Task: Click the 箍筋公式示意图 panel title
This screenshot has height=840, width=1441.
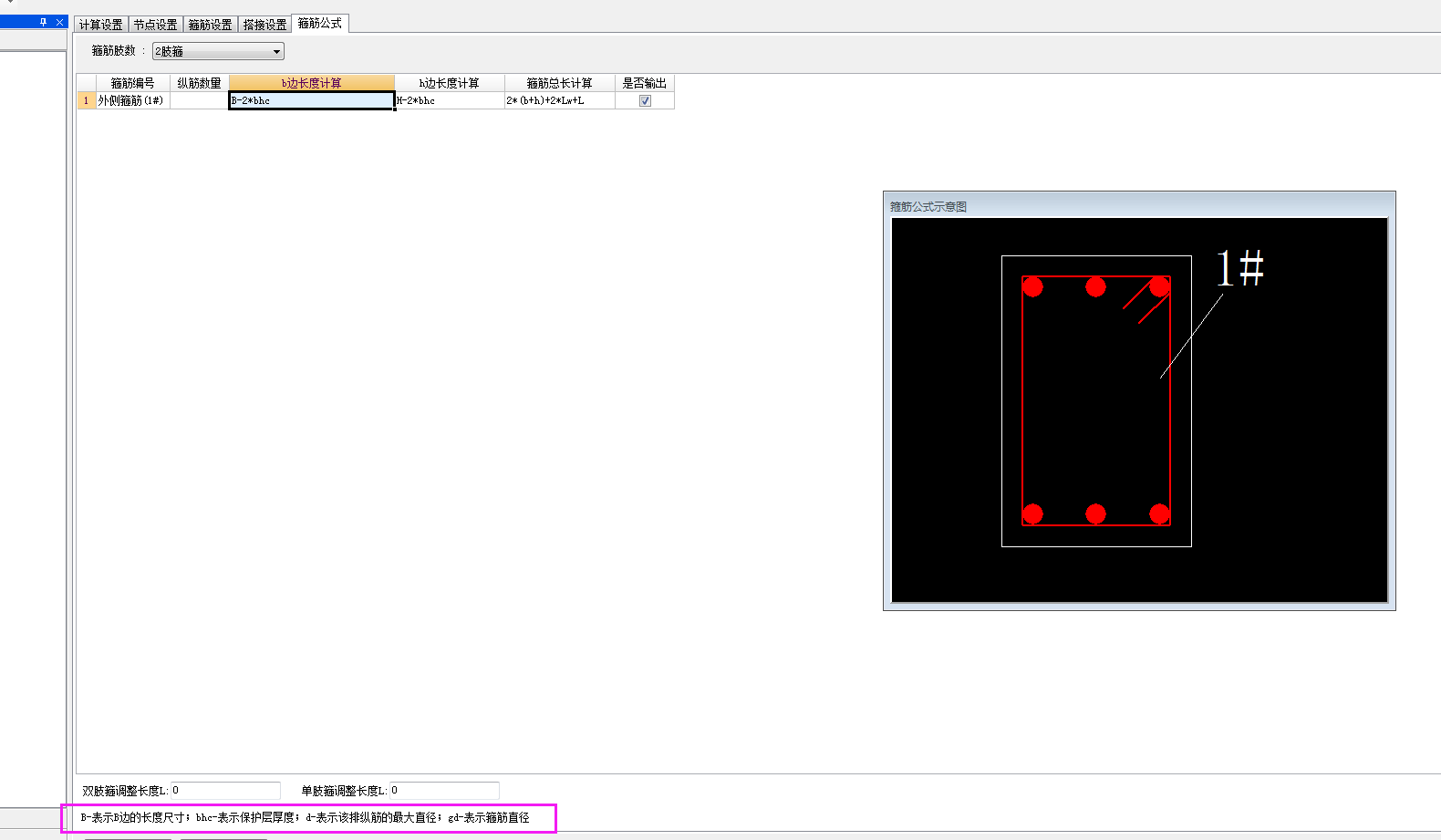Action: [928, 206]
